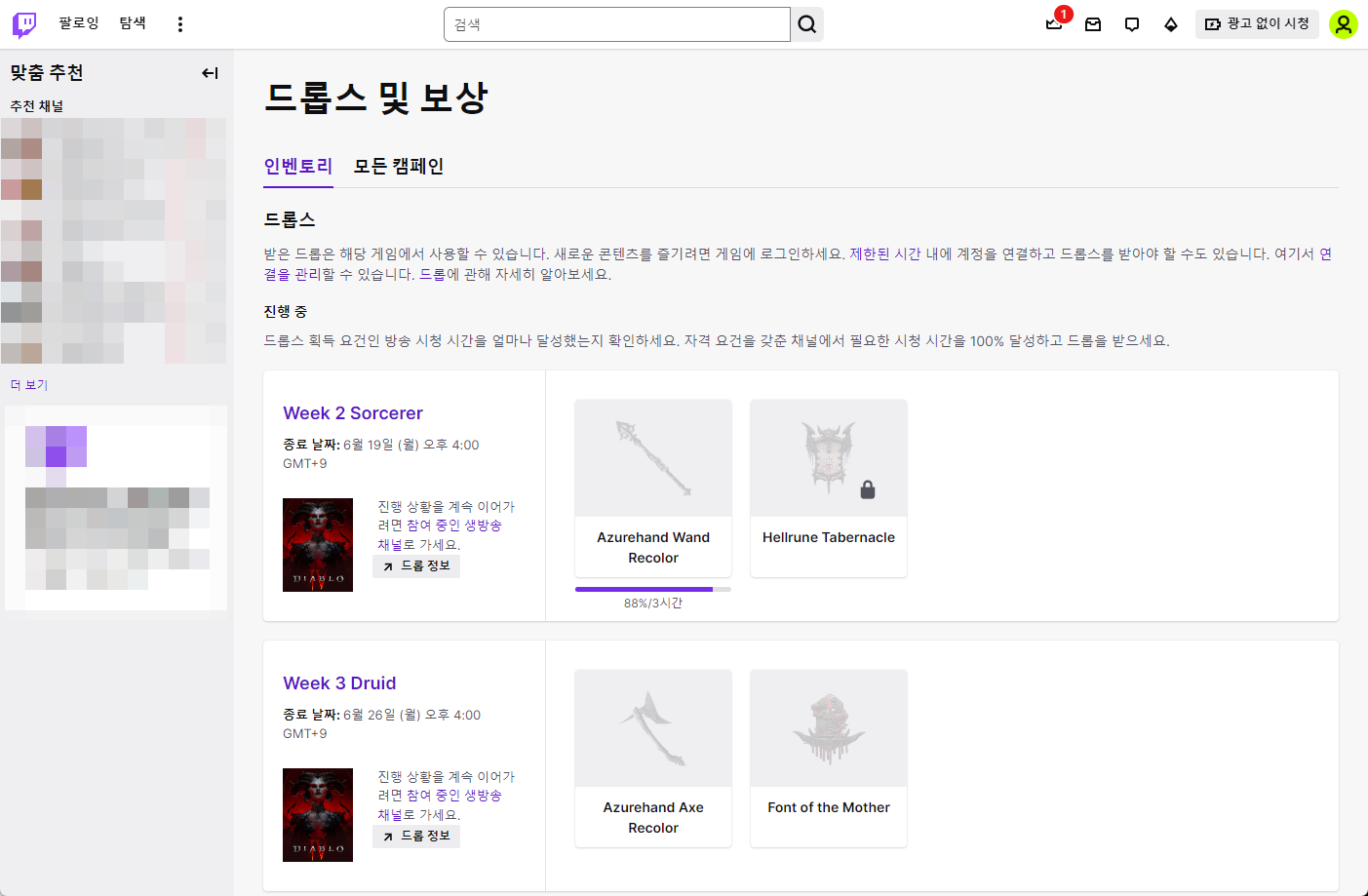The width and height of the screenshot is (1368, 896).
Task: Switch to the 모든 캠페인 tab
Action: 399,167
